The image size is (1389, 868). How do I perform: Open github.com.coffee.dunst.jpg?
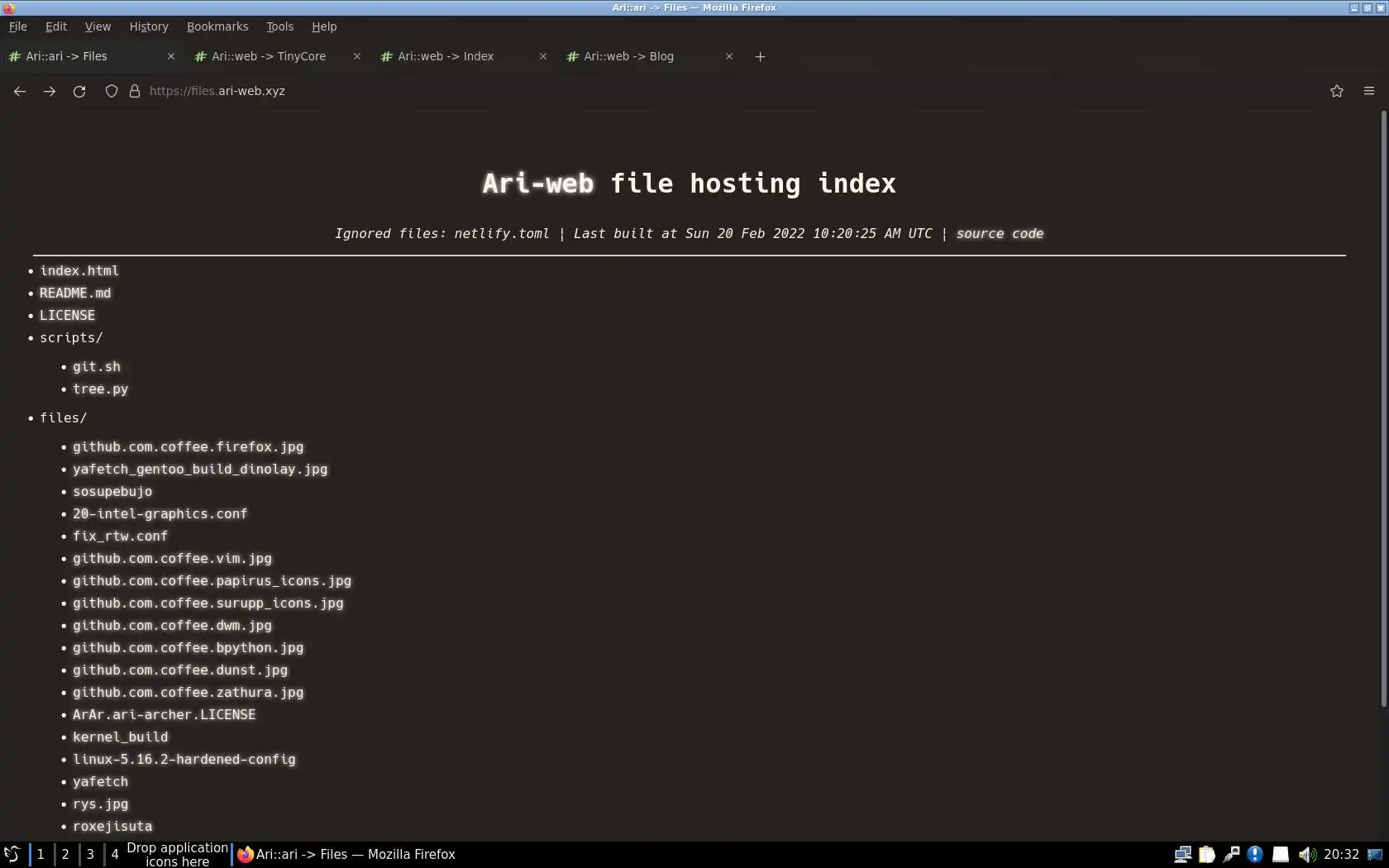180,670
